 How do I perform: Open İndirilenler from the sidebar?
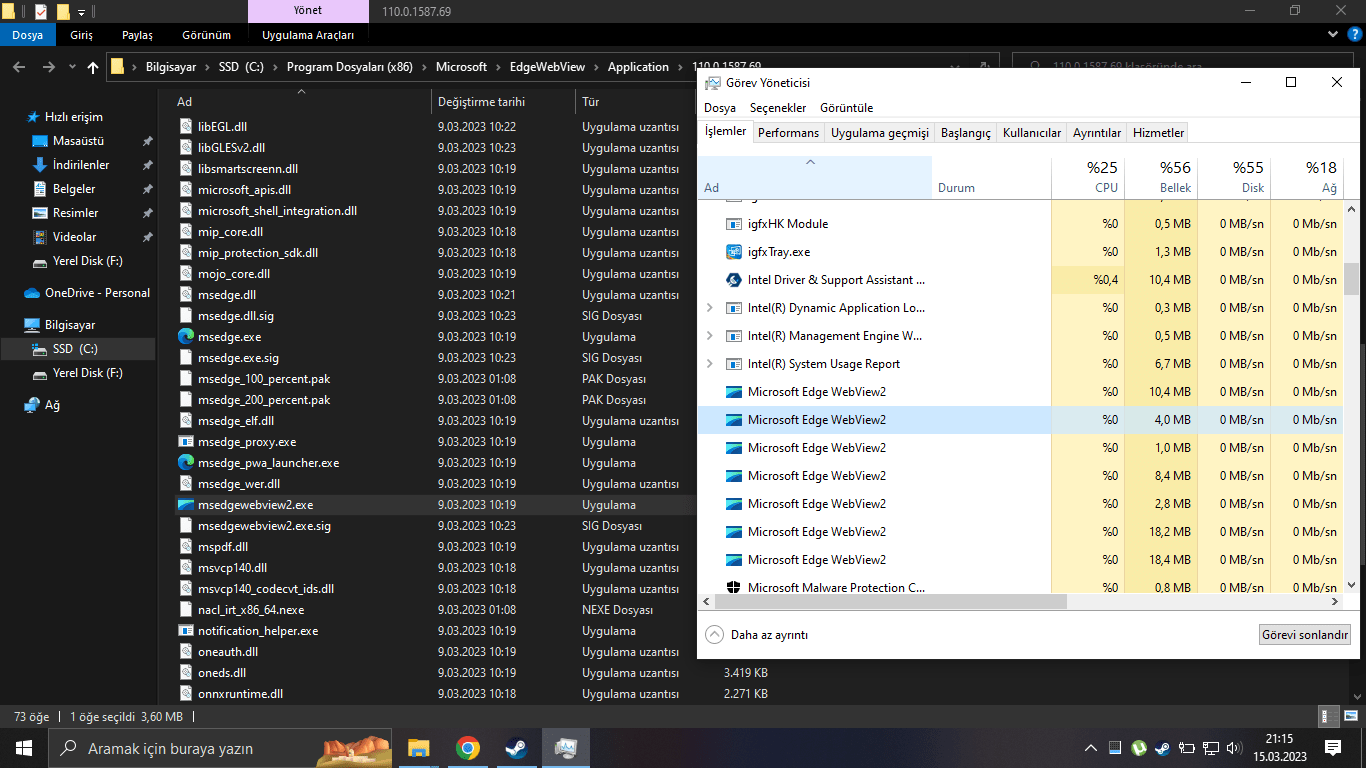coord(81,165)
